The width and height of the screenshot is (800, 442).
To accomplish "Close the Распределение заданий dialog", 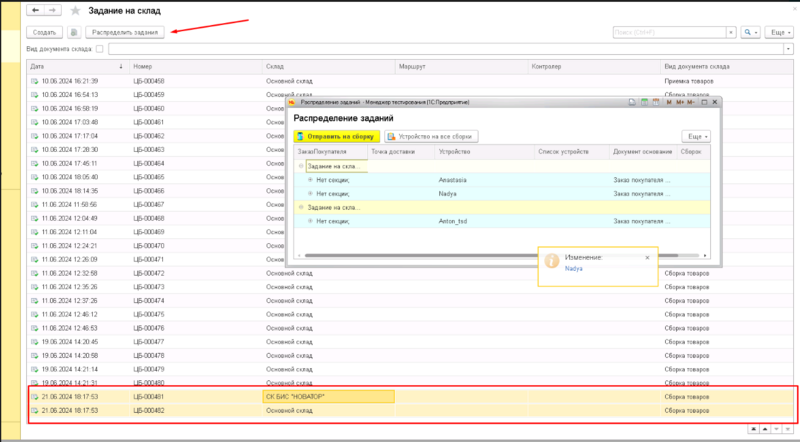I will 715,102.
